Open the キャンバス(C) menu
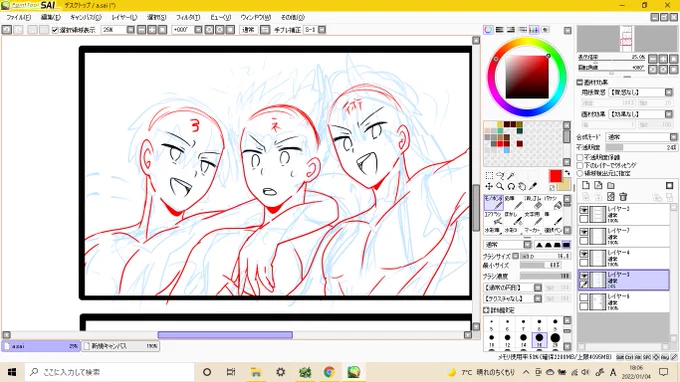The width and height of the screenshot is (680, 382). pyautogui.click(x=85, y=17)
